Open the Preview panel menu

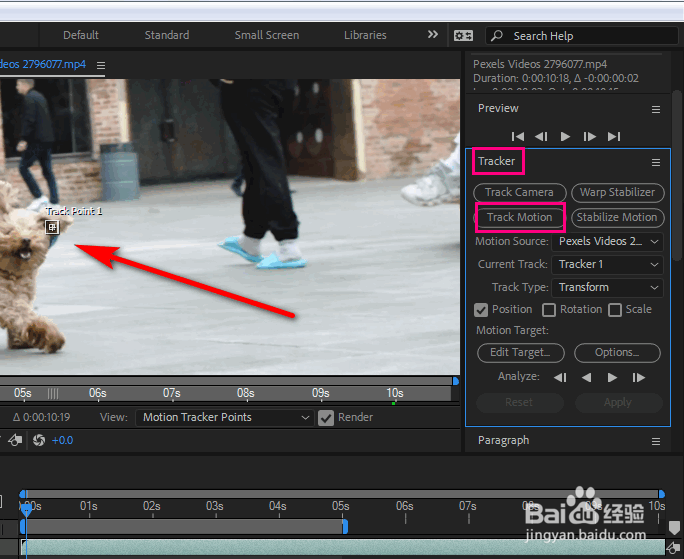tap(655, 110)
